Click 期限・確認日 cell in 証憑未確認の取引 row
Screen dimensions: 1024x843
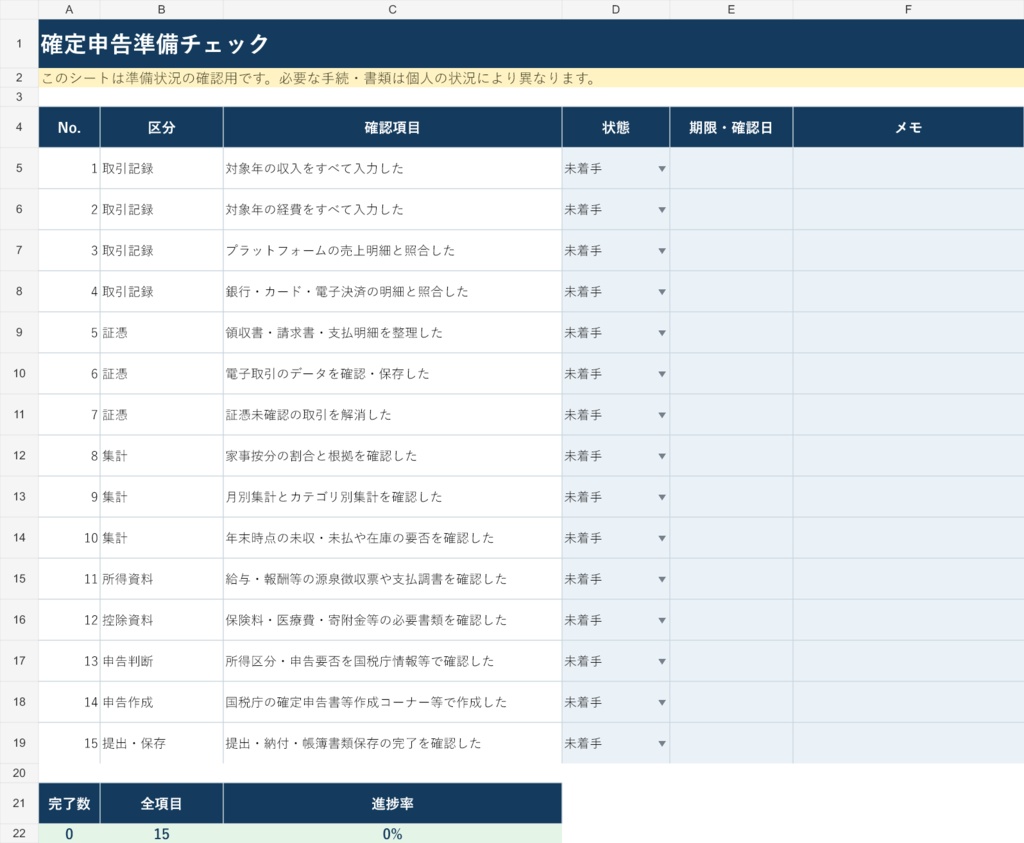(x=731, y=415)
